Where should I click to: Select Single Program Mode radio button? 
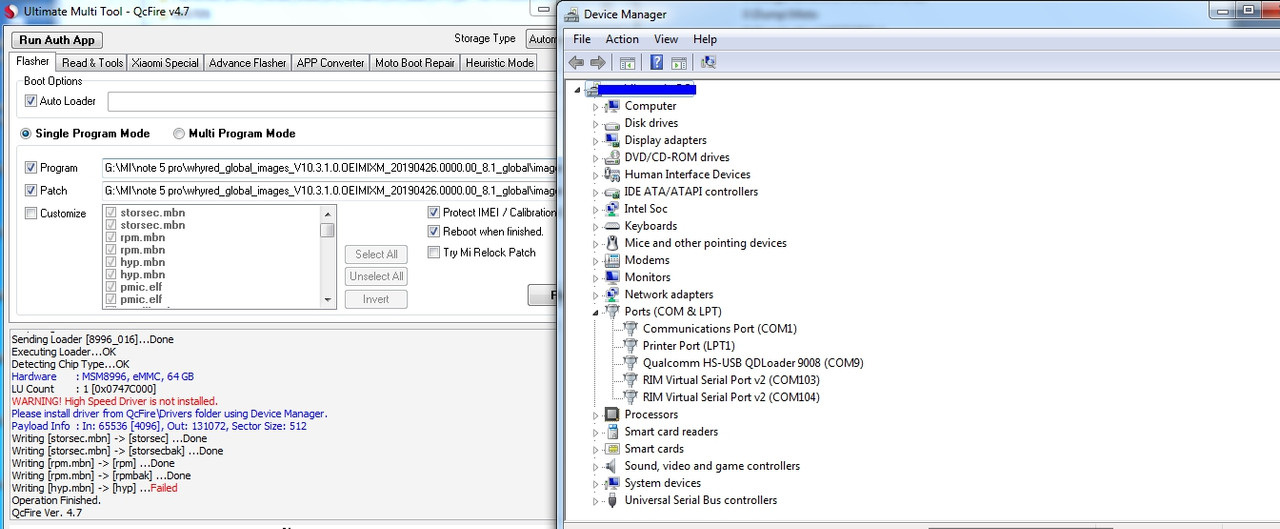pos(26,133)
